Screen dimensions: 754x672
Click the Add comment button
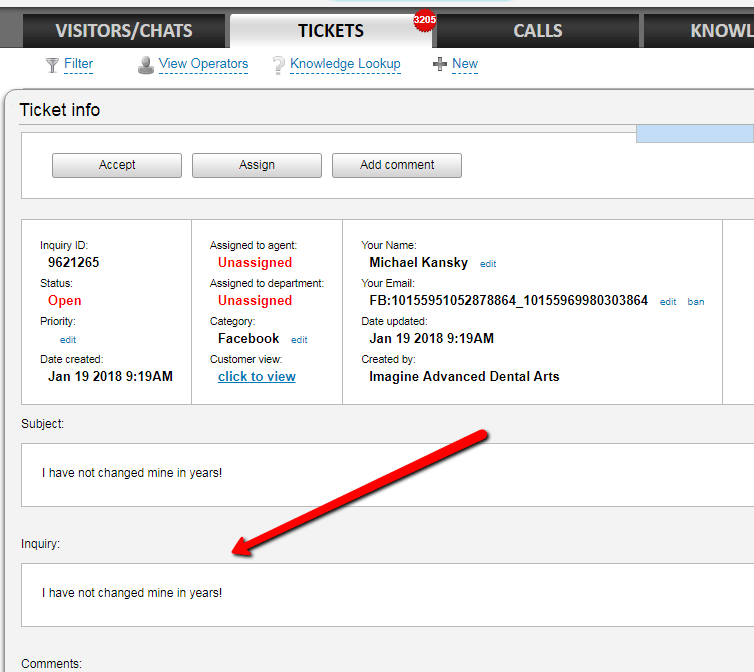point(397,165)
